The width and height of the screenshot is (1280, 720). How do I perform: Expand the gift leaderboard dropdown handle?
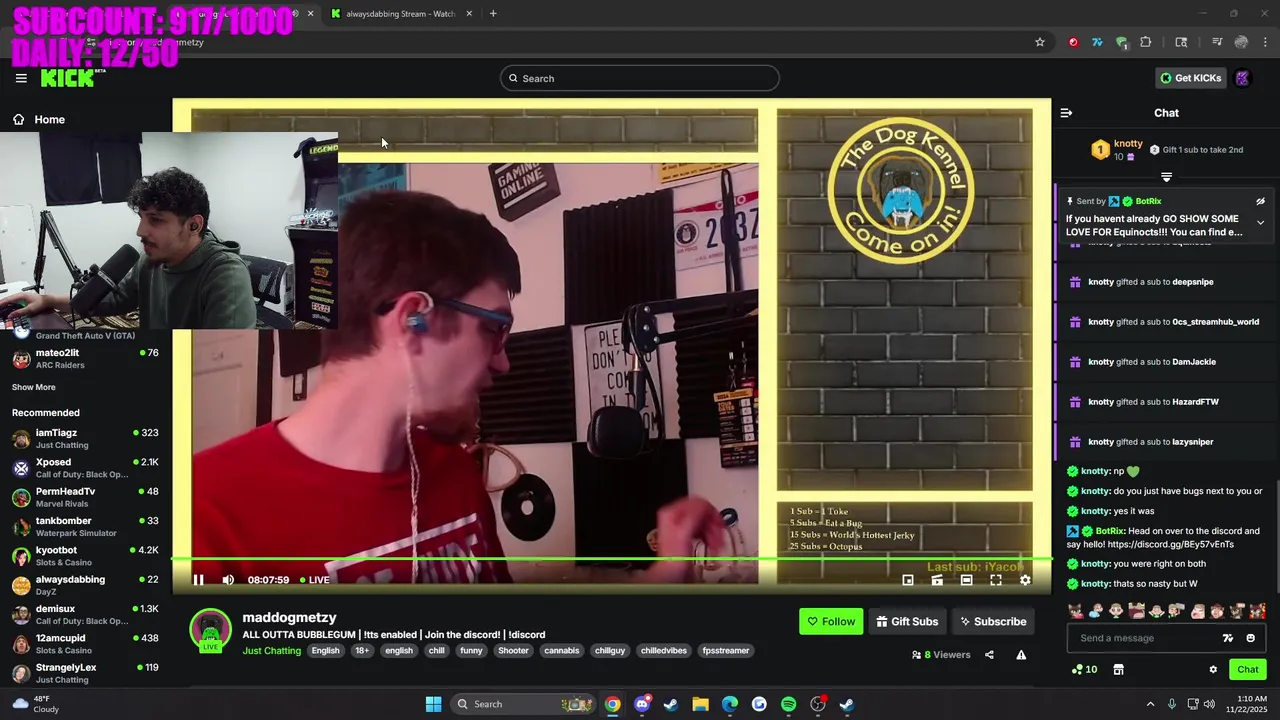pos(1166,177)
